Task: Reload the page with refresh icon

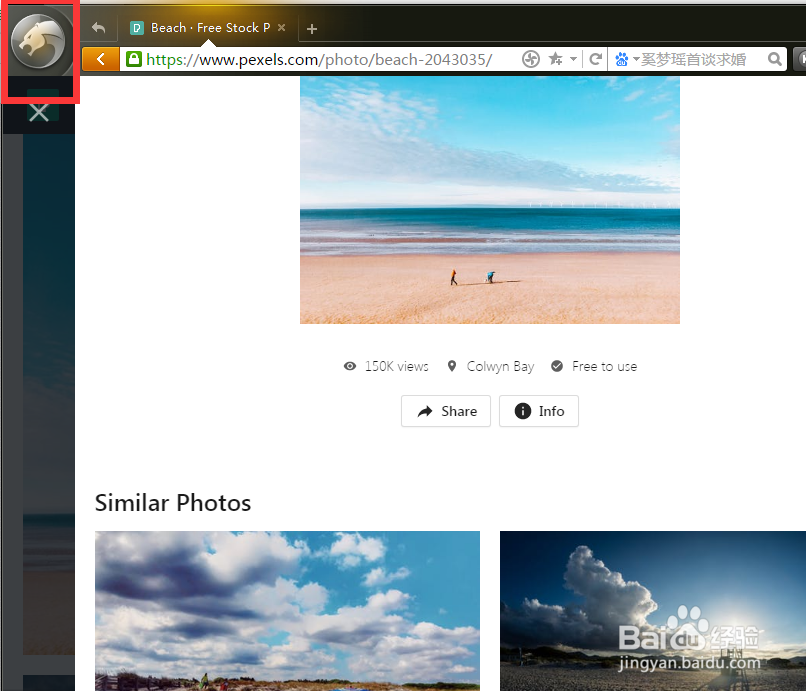Action: point(595,59)
